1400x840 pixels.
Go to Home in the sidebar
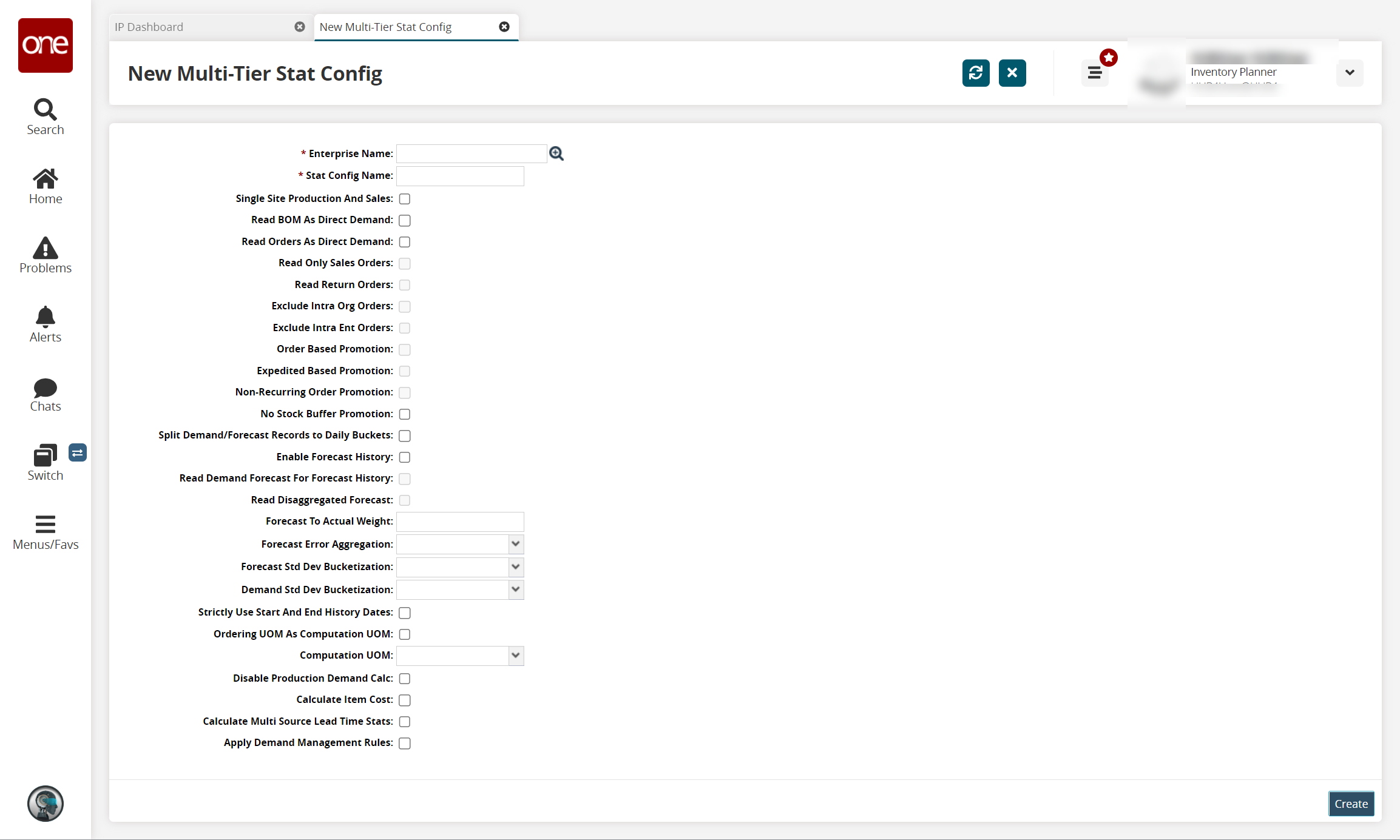(45, 186)
